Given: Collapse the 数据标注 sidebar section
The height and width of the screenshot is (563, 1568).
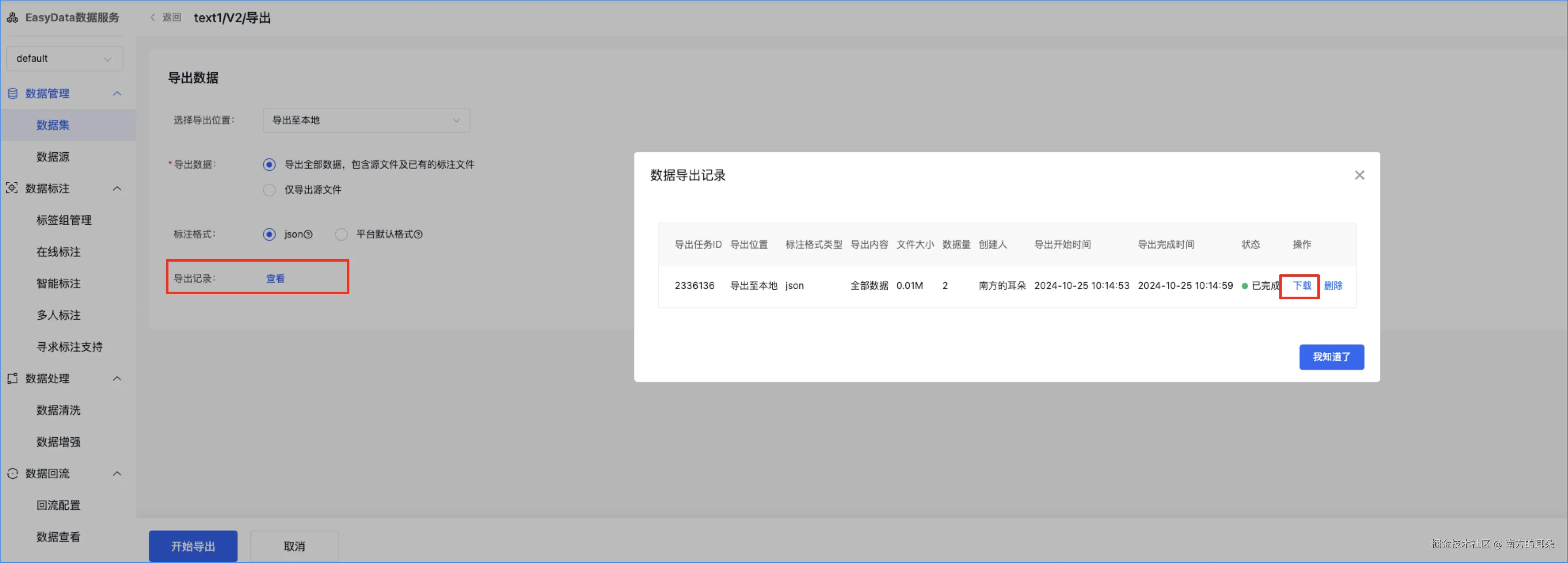Looking at the screenshot, I should (117, 188).
